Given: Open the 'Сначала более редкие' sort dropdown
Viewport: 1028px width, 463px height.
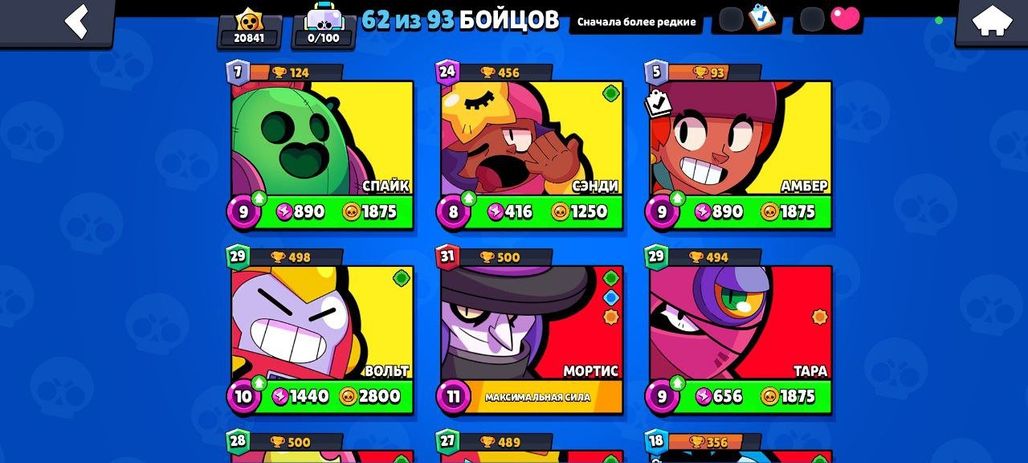Looking at the screenshot, I should [x=636, y=21].
